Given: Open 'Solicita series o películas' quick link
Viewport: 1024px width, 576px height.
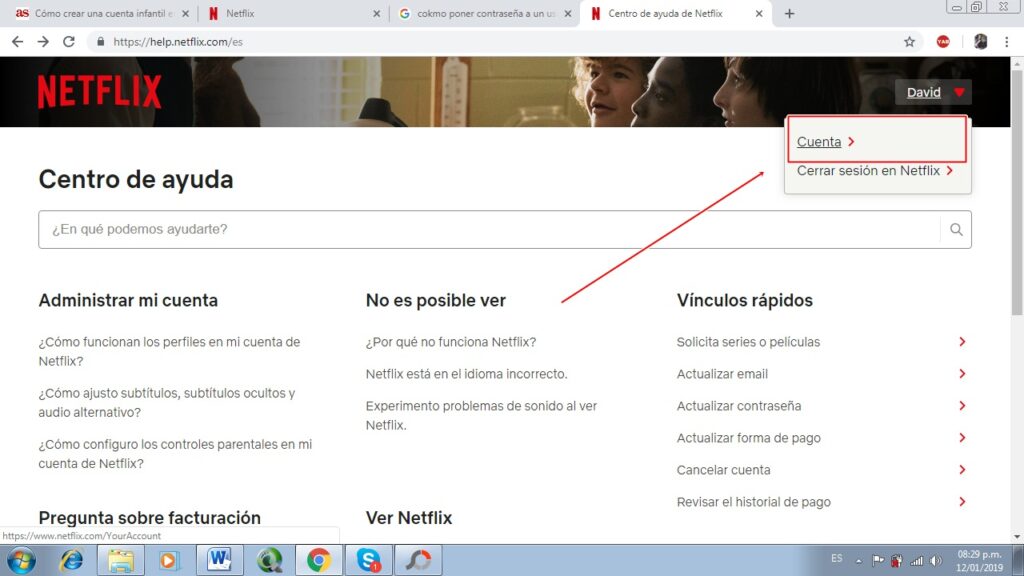Looking at the screenshot, I should pyautogui.click(x=748, y=342).
